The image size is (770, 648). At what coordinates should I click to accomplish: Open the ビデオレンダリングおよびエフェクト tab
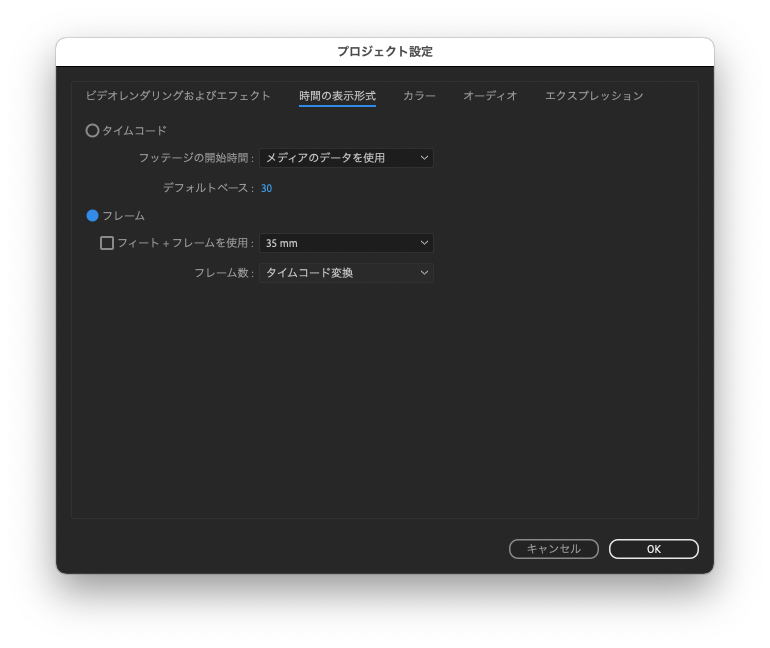[178, 96]
